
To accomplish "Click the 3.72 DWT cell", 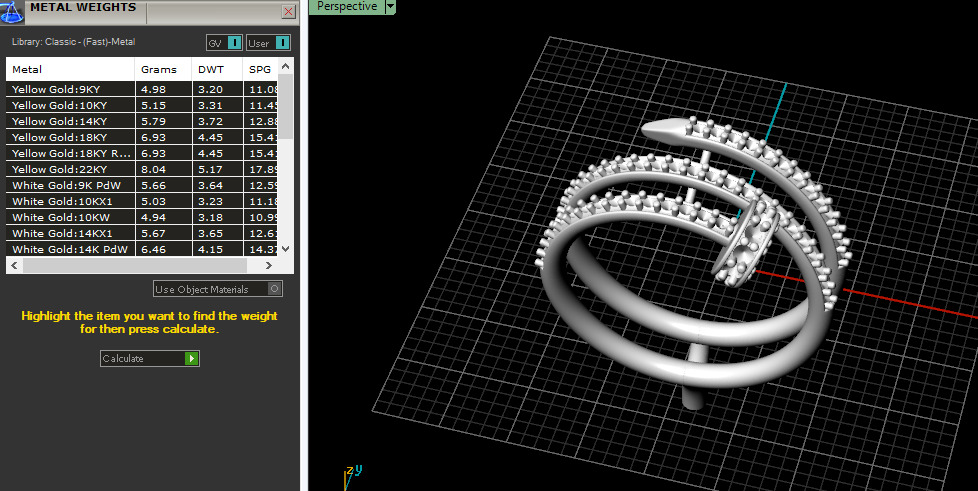I will click(217, 121).
